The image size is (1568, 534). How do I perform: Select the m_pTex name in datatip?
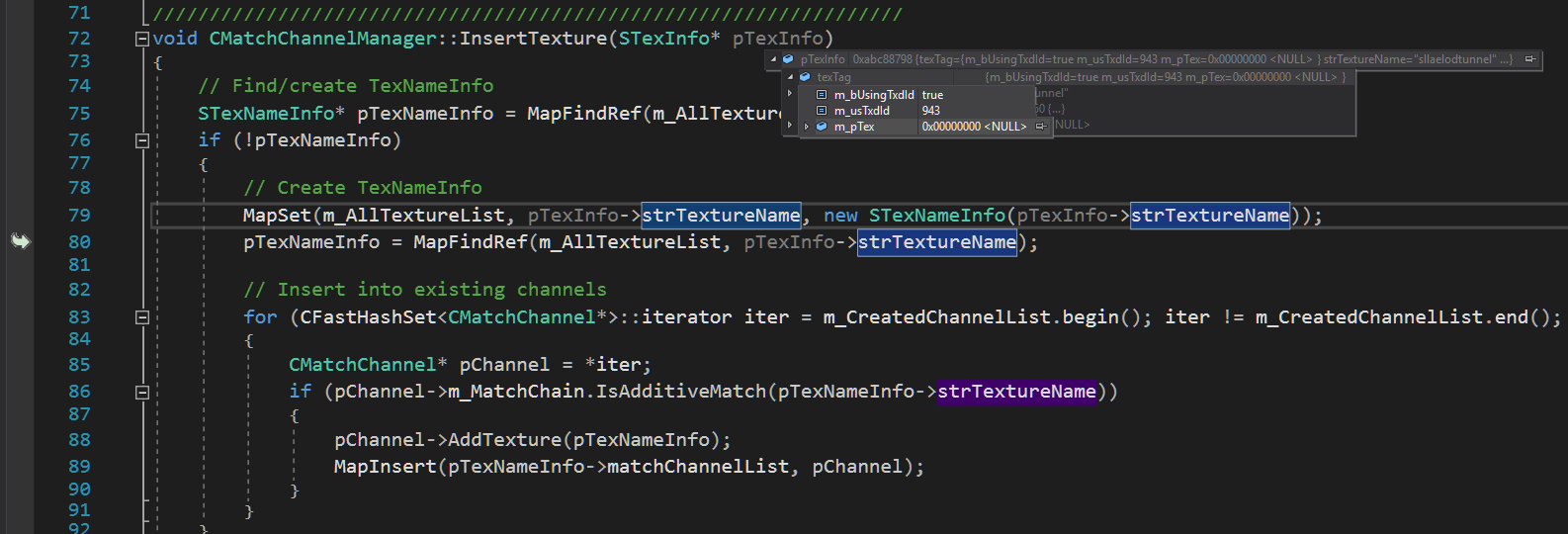tap(854, 127)
